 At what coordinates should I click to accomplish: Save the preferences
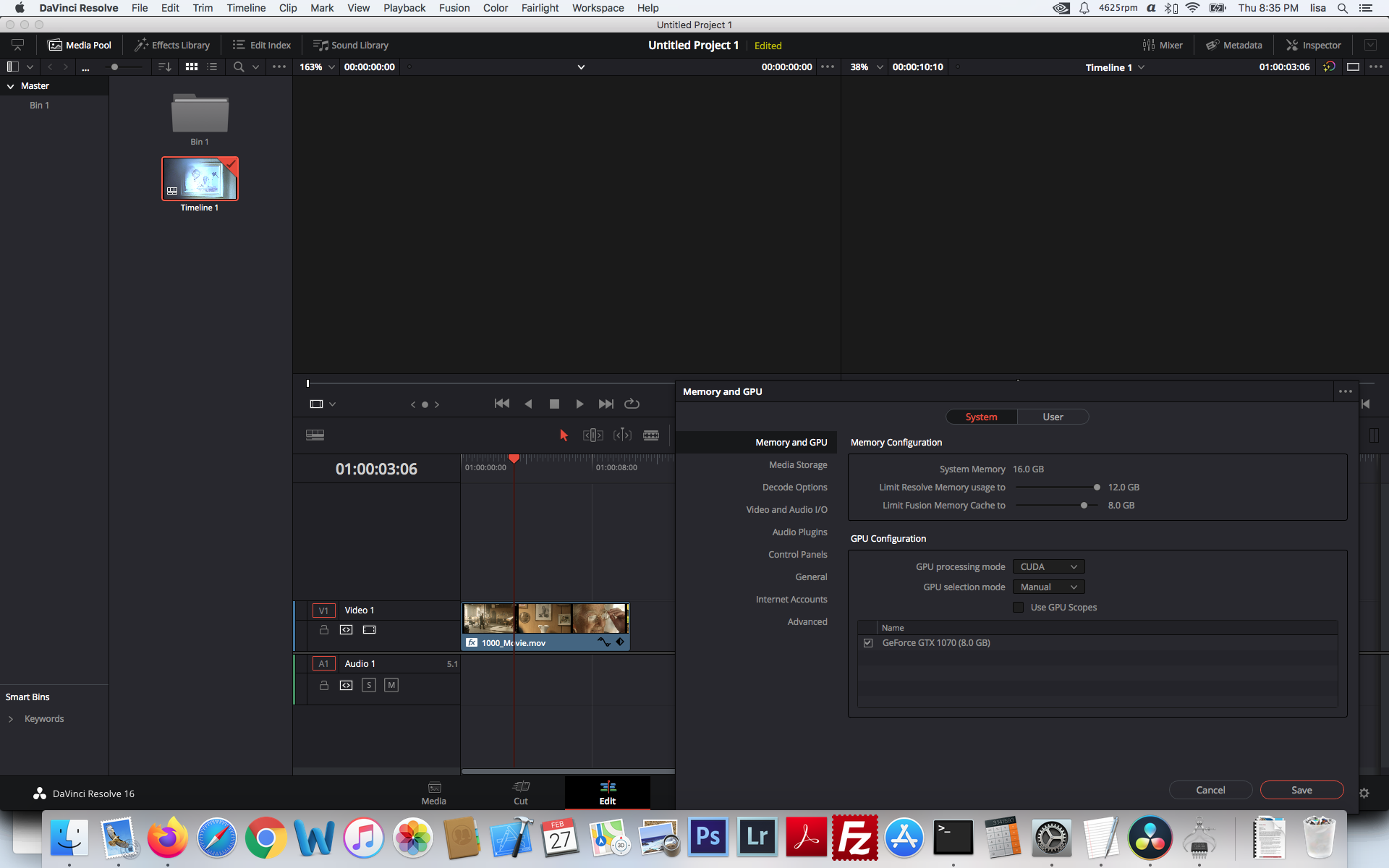point(1301,790)
